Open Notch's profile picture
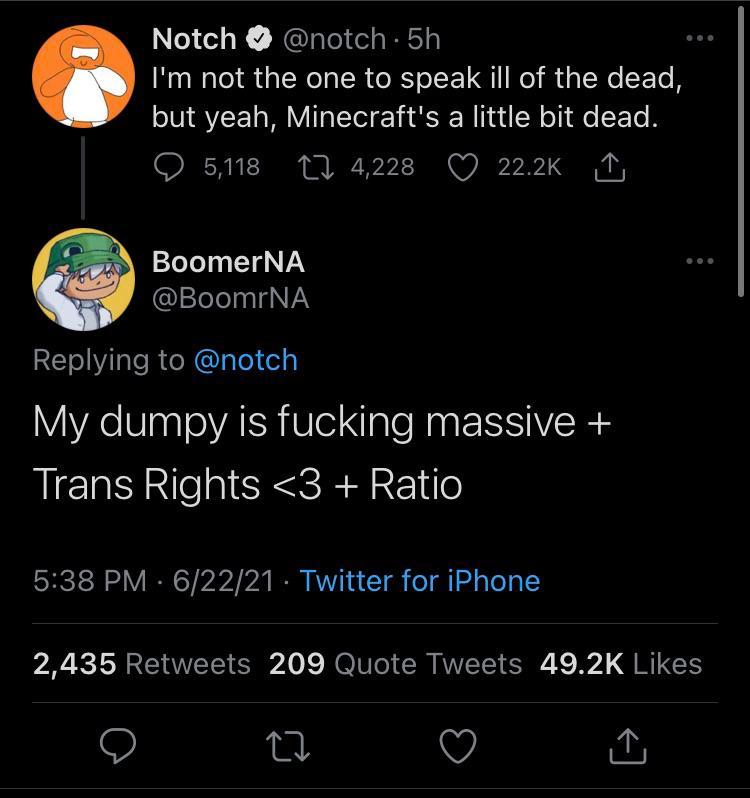Viewport: 750px width, 798px height. (x=83, y=75)
